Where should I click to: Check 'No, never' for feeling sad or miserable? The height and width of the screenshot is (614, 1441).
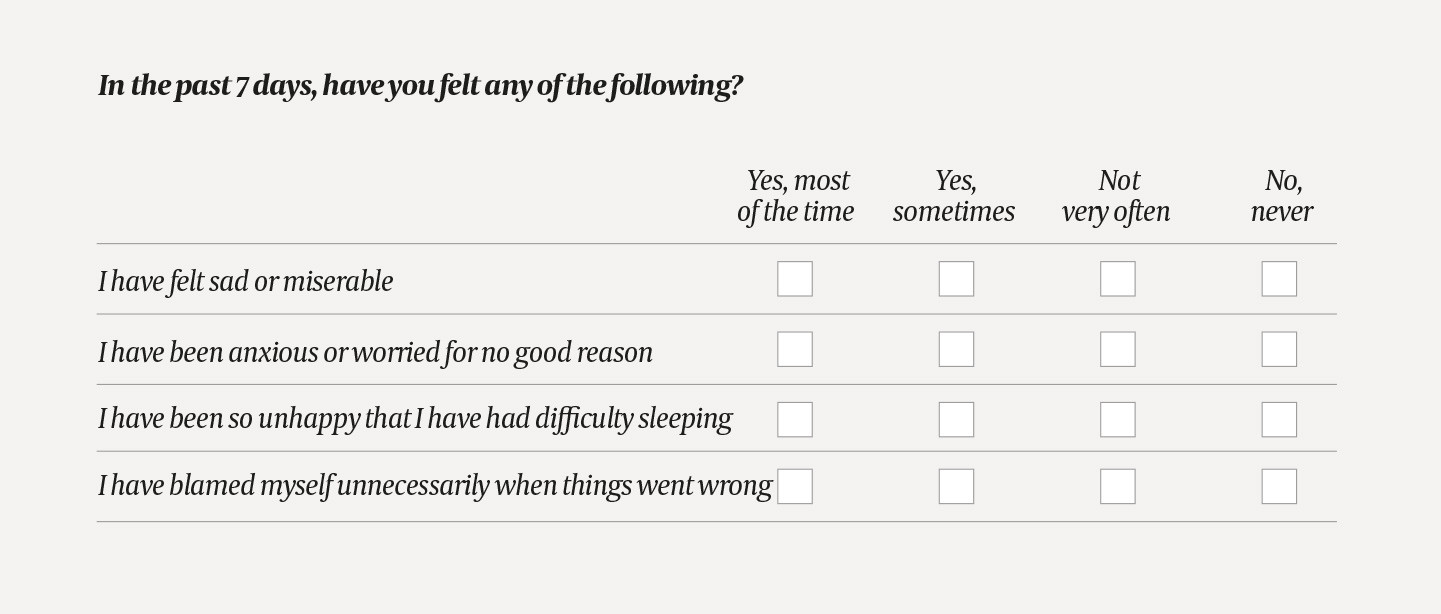[1279, 279]
